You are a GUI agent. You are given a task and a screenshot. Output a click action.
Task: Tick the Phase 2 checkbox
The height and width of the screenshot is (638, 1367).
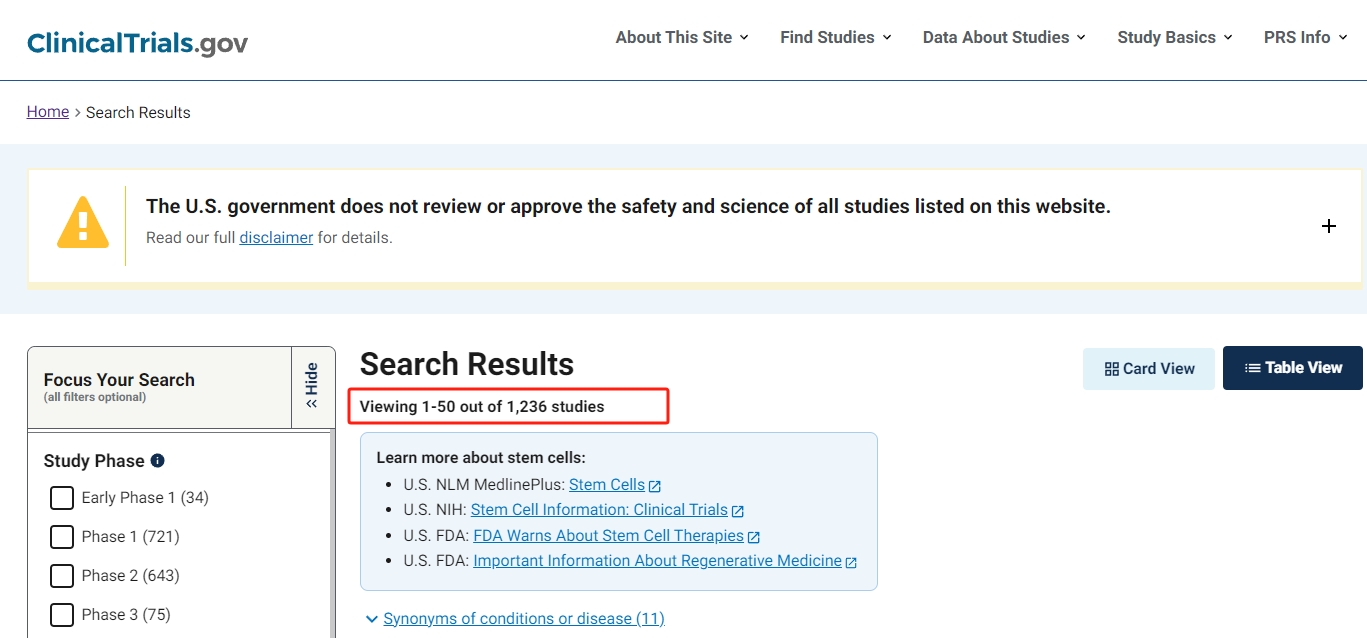click(x=62, y=576)
